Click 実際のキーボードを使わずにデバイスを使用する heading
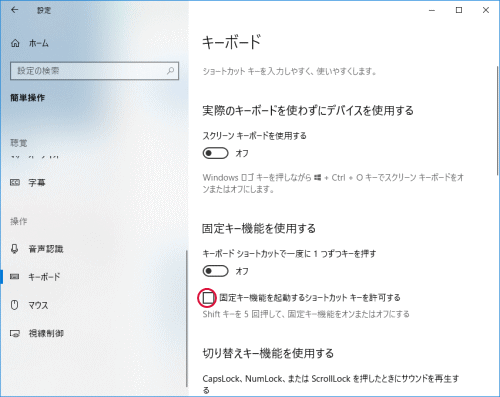Viewport: 500px width, 397px height. click(308, 110)
